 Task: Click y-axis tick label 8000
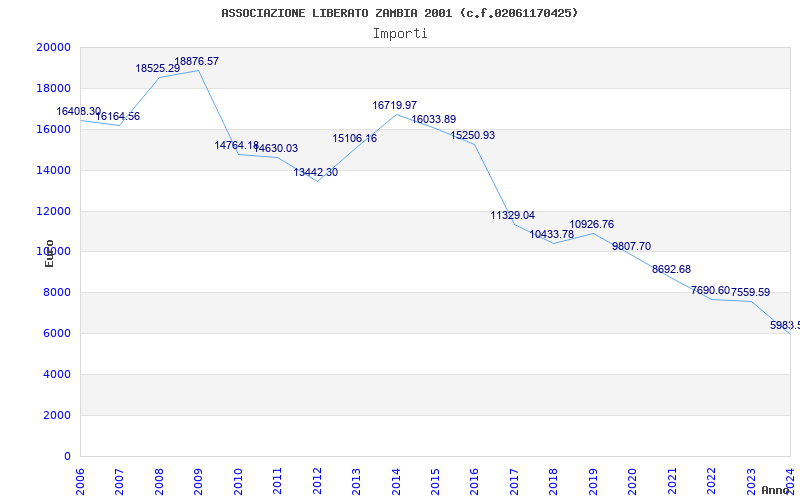coord(56,293)
